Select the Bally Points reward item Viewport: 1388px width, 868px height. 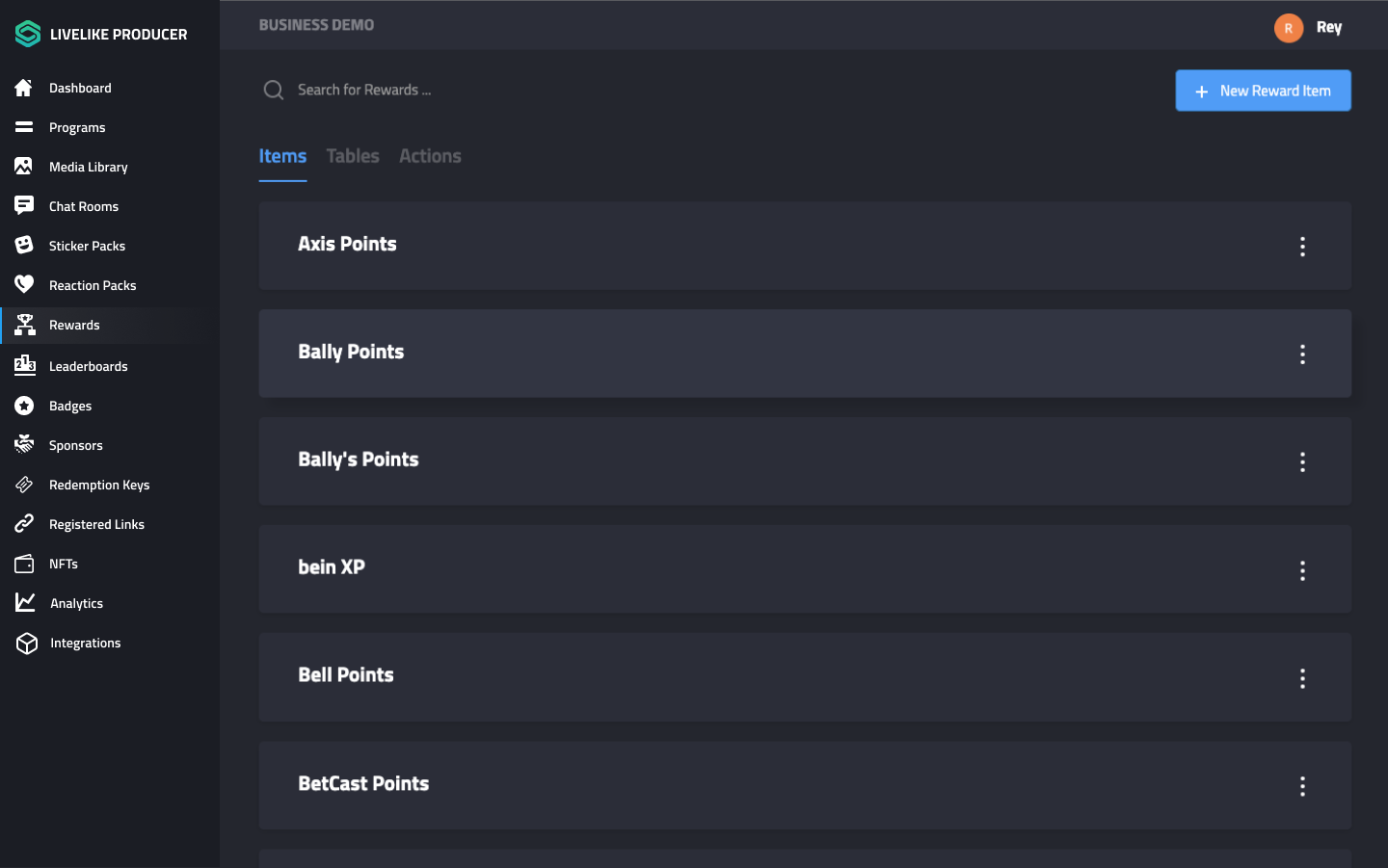pos(805,354)
